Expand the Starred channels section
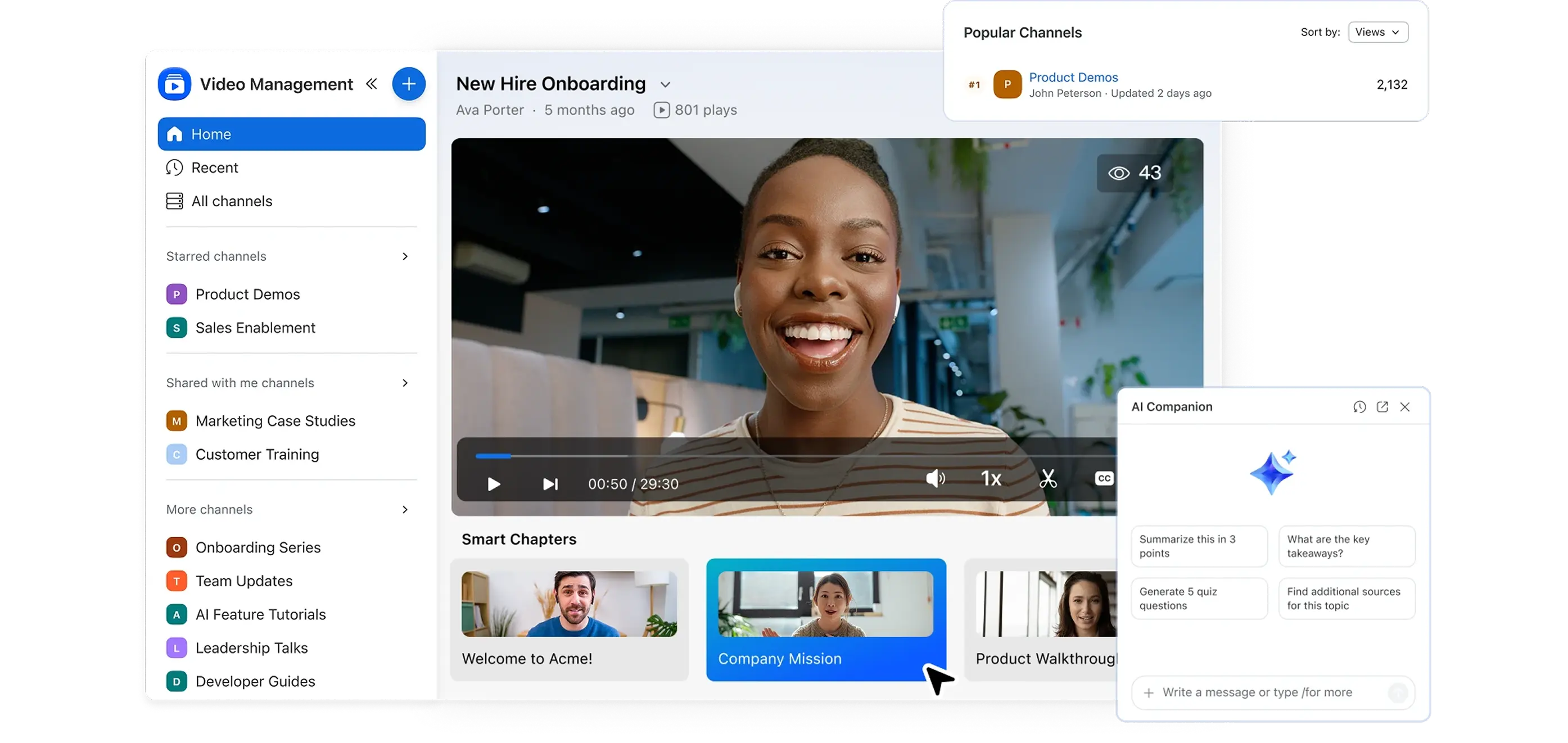 click(404, 256)
